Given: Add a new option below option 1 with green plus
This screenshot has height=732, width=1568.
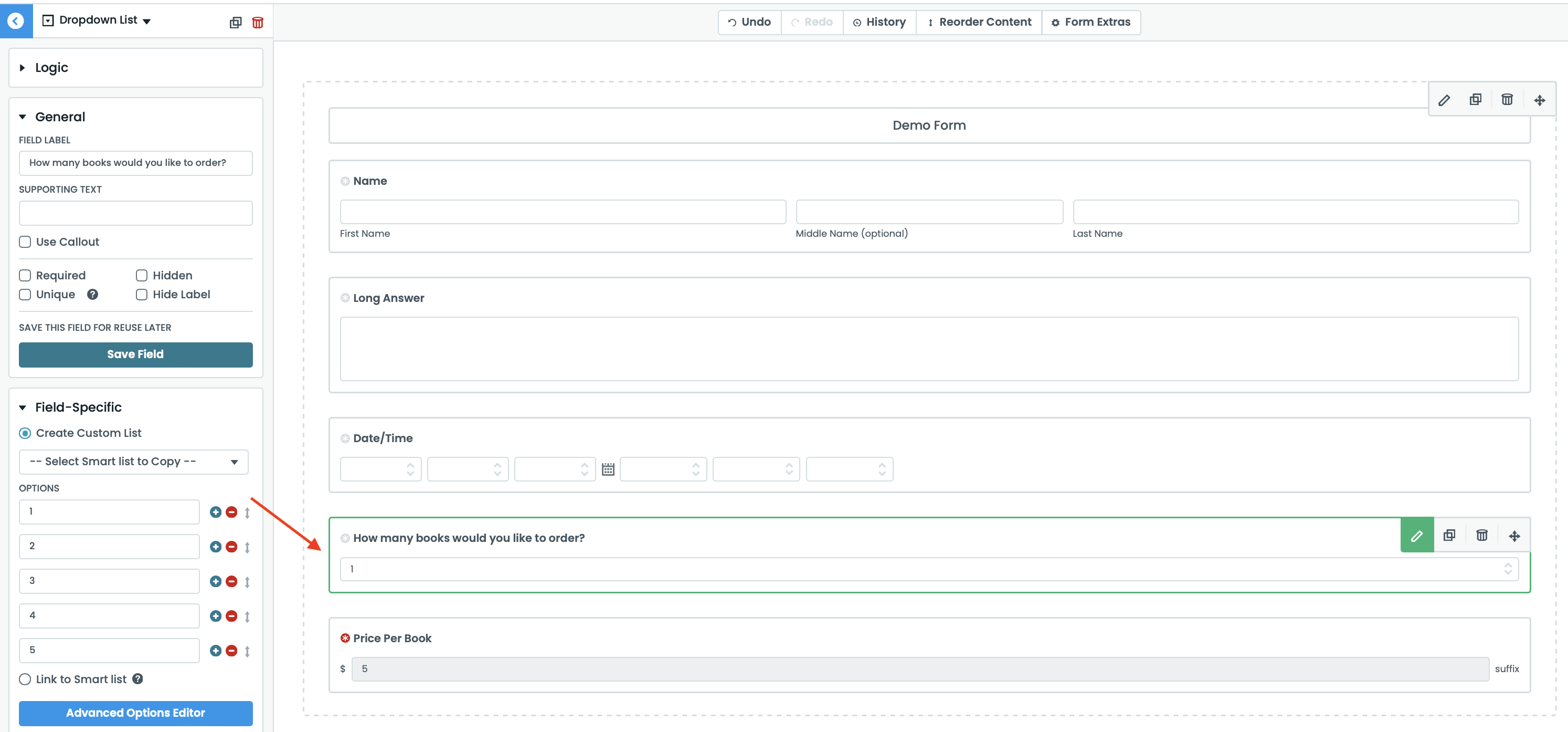Looking at the screenshot, I should tap(215, 511).
